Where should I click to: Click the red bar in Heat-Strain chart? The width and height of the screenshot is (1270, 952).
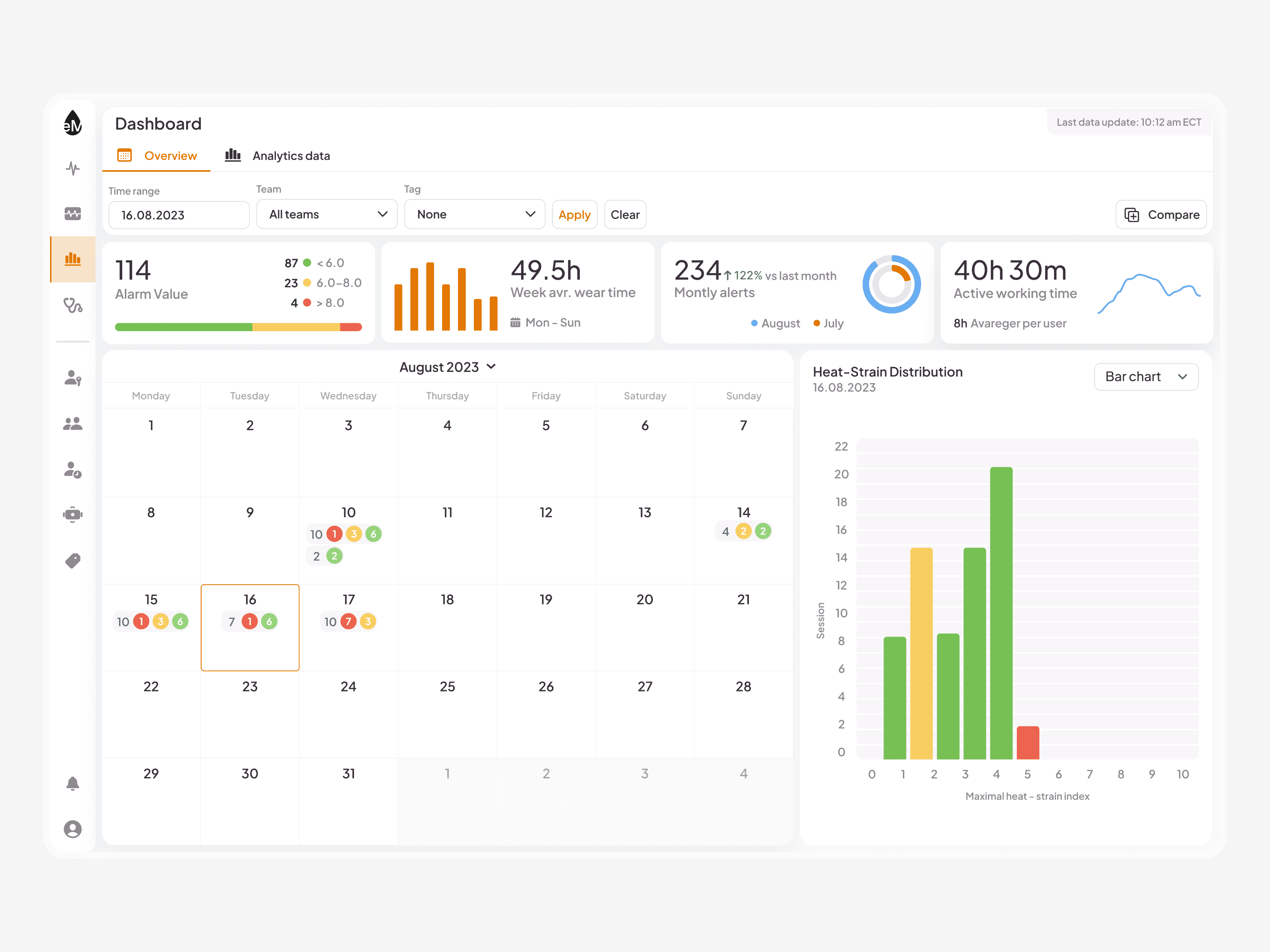1028,743
